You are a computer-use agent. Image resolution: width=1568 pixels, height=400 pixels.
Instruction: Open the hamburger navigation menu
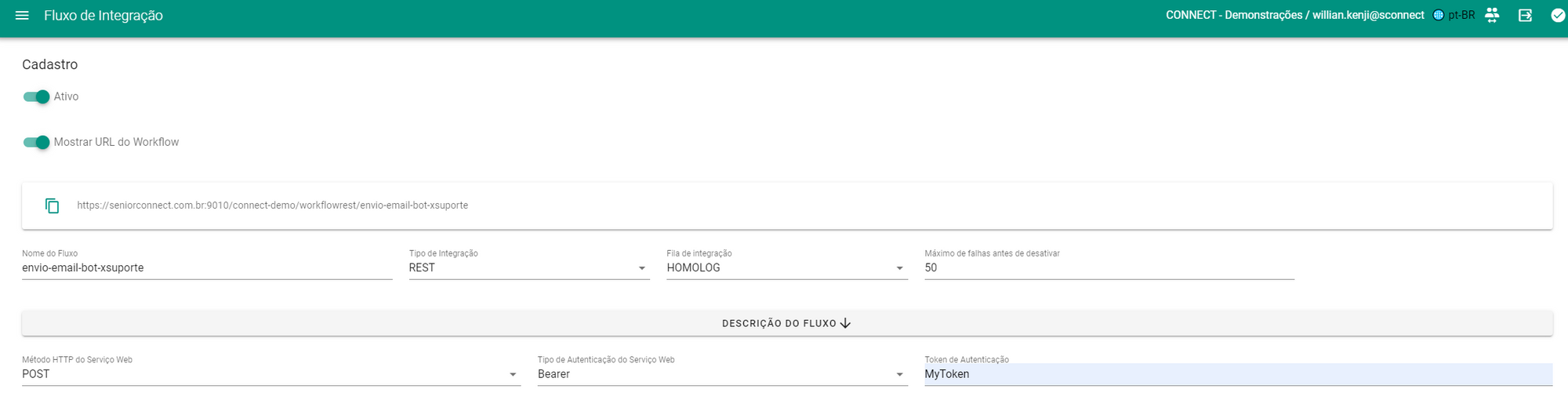[22, 16]
